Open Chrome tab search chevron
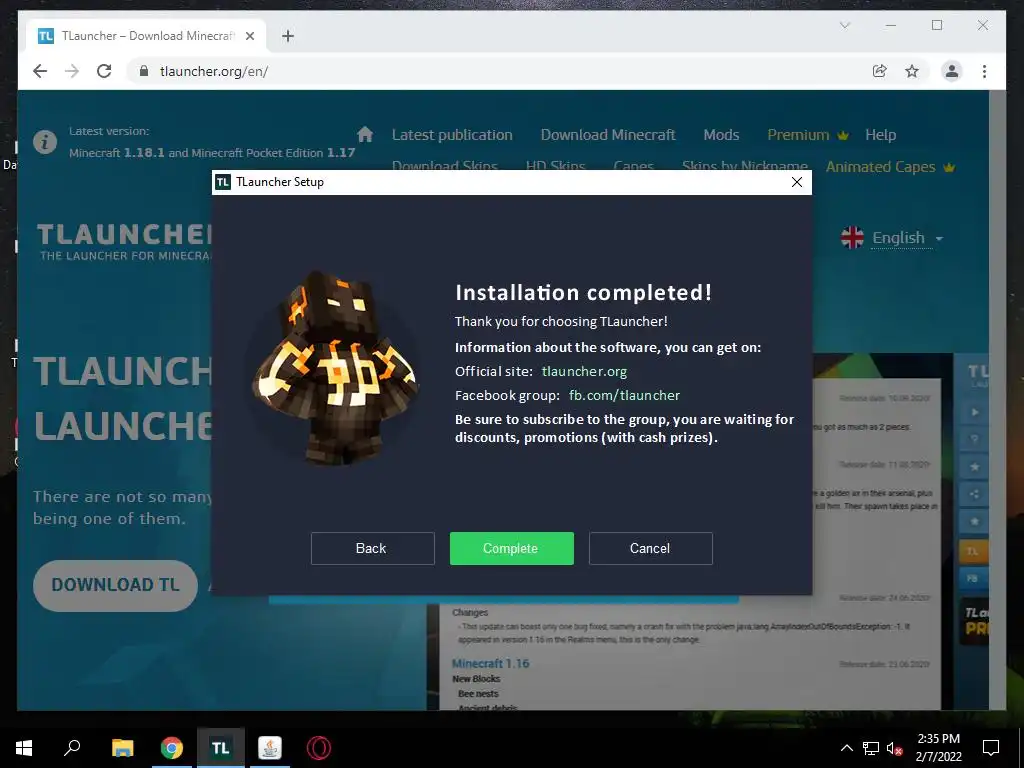Viewport: 1024px width, 768px height. coord(844,25)
